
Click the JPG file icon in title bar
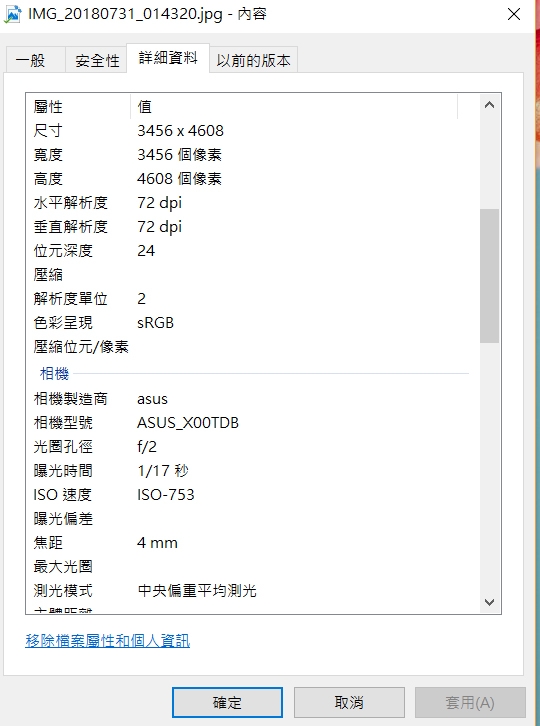point(12,14)
